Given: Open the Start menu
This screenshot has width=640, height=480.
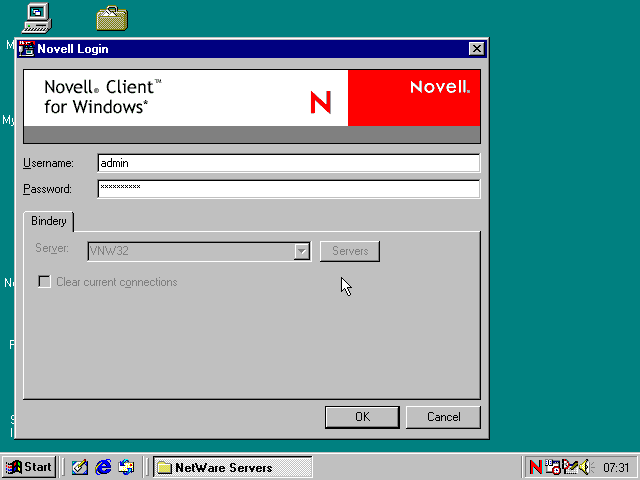Looking at the screenshot, I should point(29,467).
